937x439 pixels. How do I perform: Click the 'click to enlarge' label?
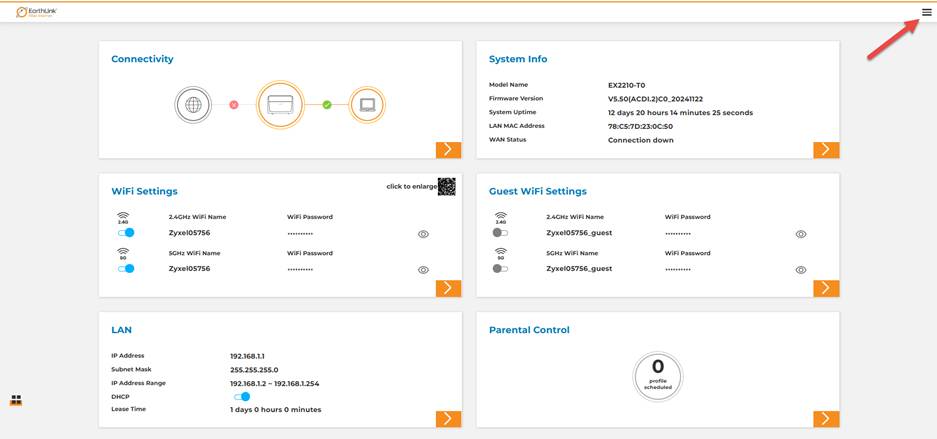412,186
